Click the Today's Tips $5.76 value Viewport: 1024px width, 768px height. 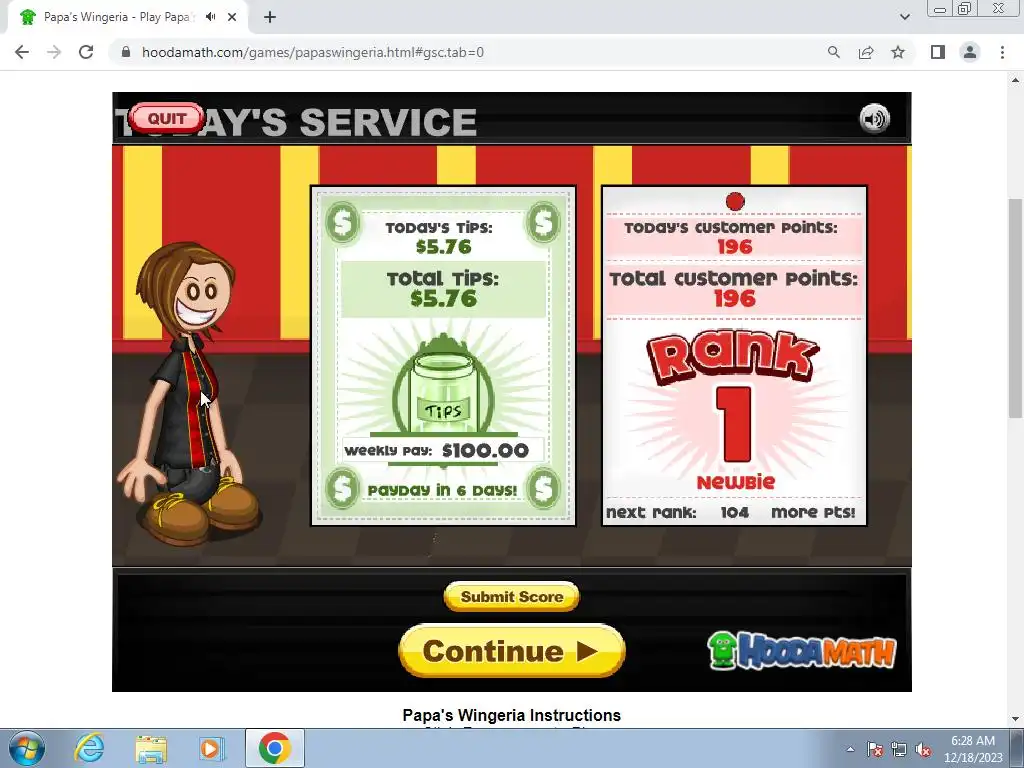443,247
